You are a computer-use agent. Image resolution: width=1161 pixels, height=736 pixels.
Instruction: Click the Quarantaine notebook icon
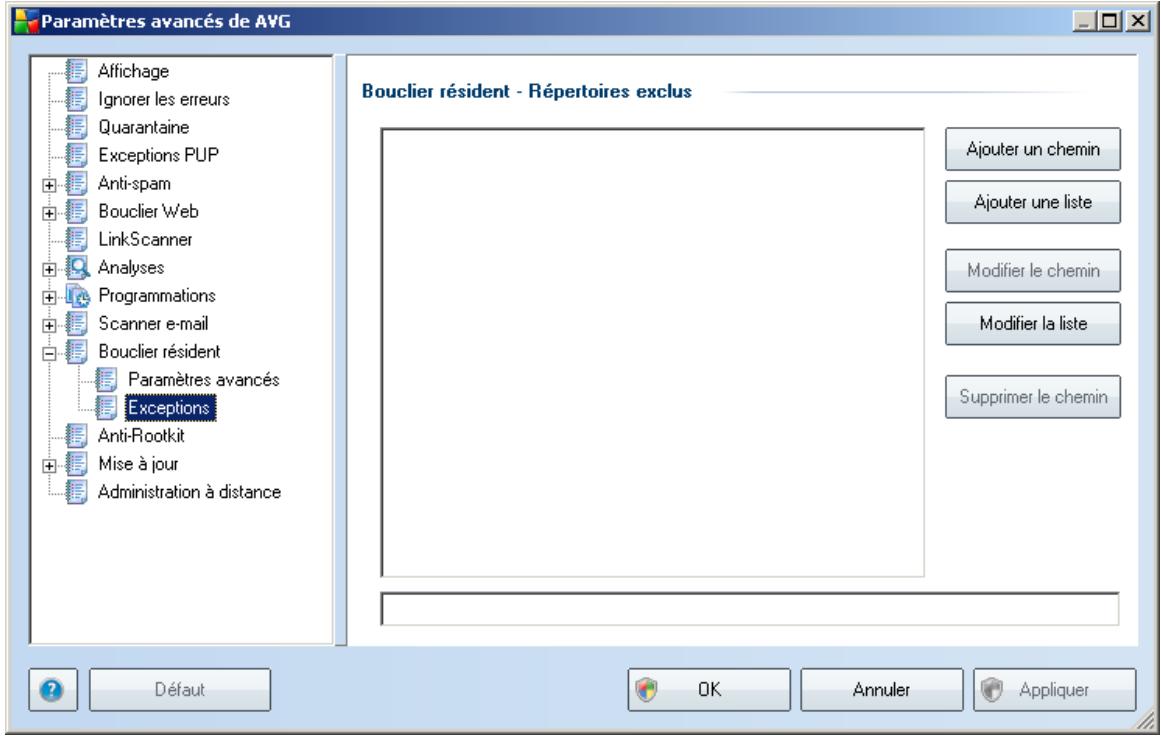(76, 127)
